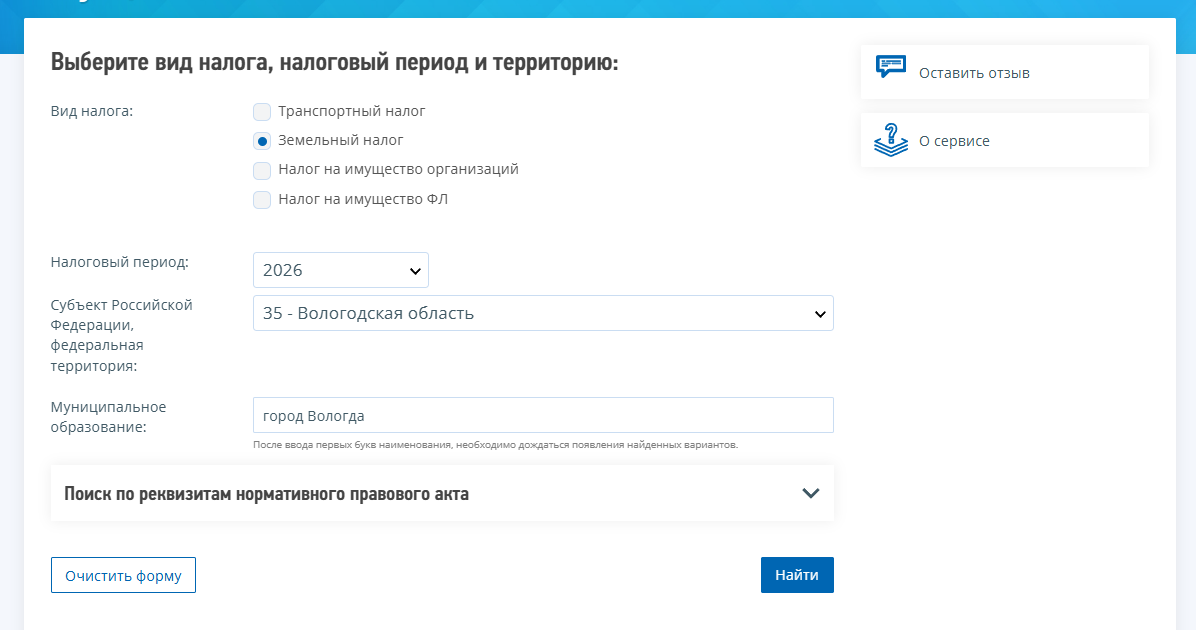1196x630 pixels.
Task: Click the collapse arrow of the legal act search
Action: point(810,493)
